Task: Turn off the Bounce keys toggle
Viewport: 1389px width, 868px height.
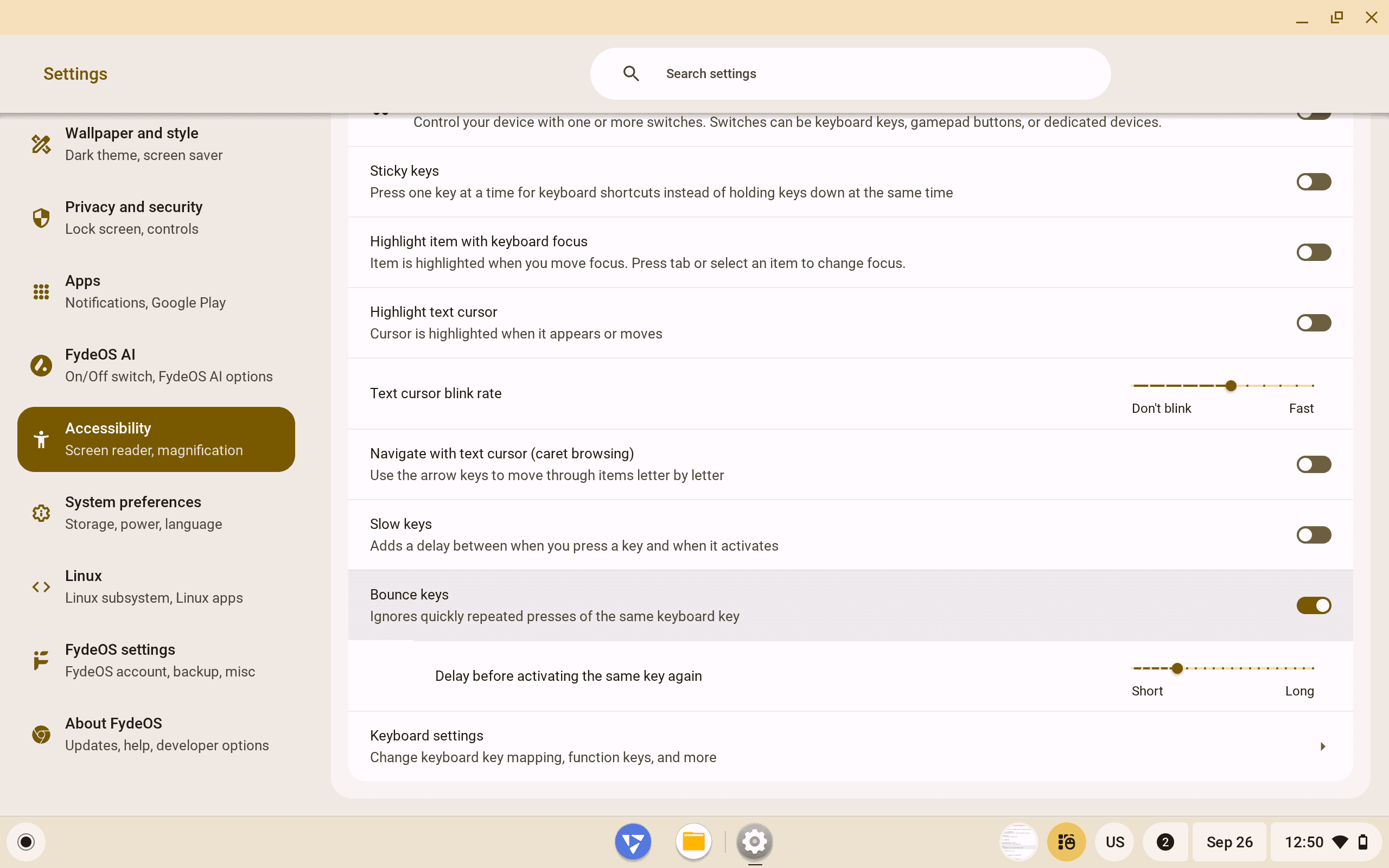Action: click(1313, 605)
